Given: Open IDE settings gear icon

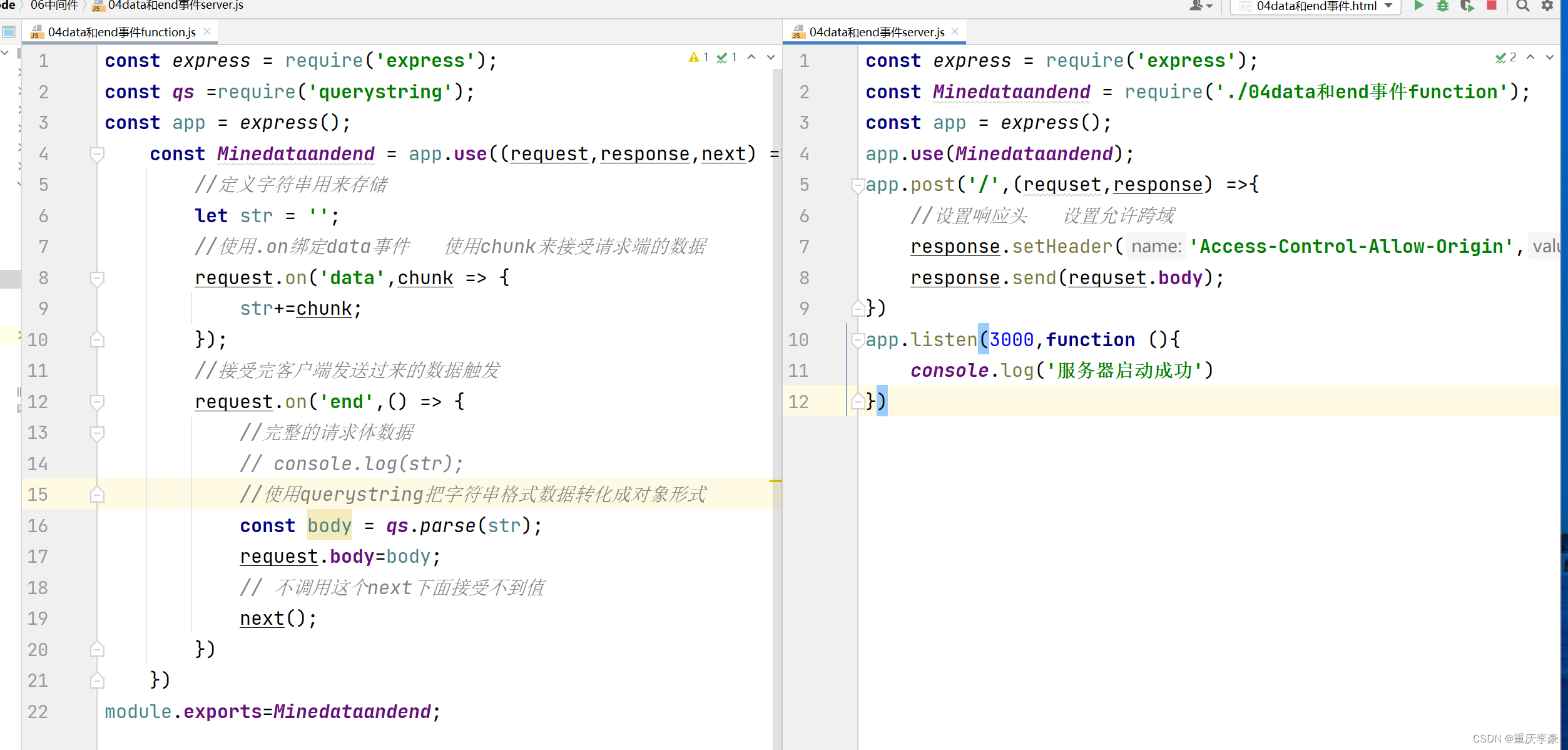Looking at the screenshot, I should click(1547, 6).
